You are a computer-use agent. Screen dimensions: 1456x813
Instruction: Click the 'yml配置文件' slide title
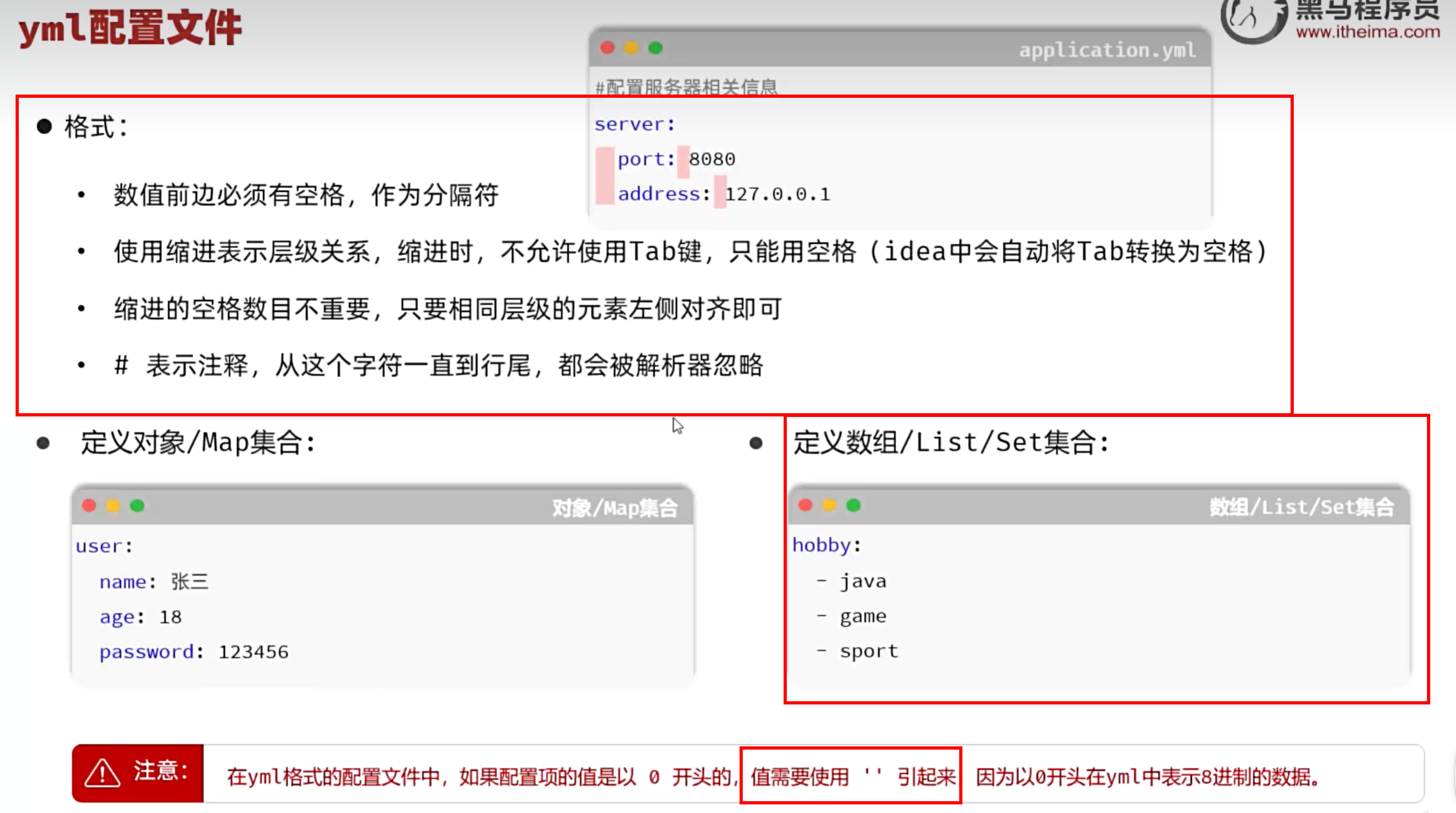tap(131, 28)
